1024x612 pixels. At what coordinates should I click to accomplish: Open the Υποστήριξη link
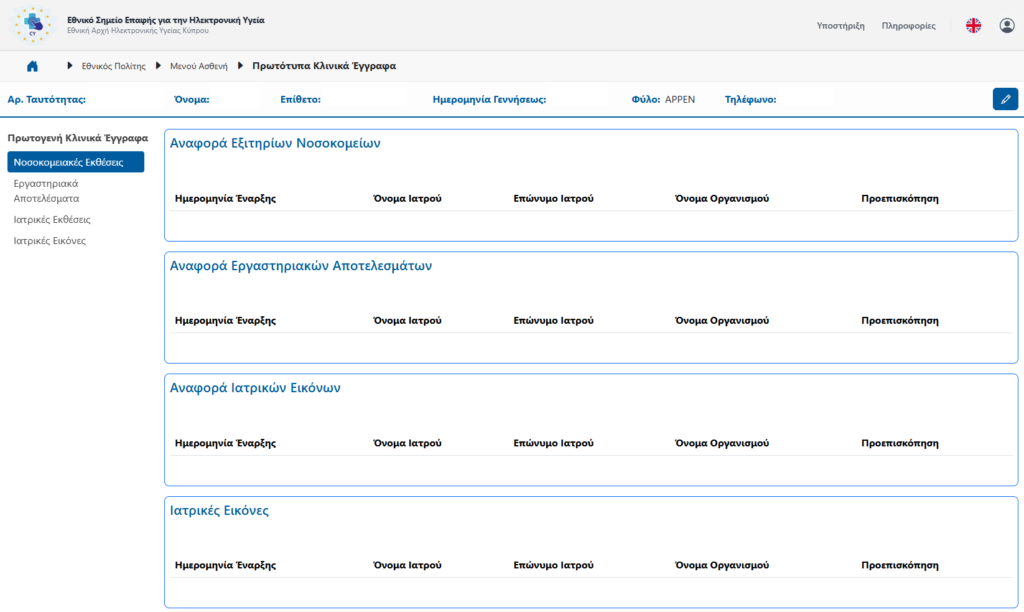pos(840,25)
